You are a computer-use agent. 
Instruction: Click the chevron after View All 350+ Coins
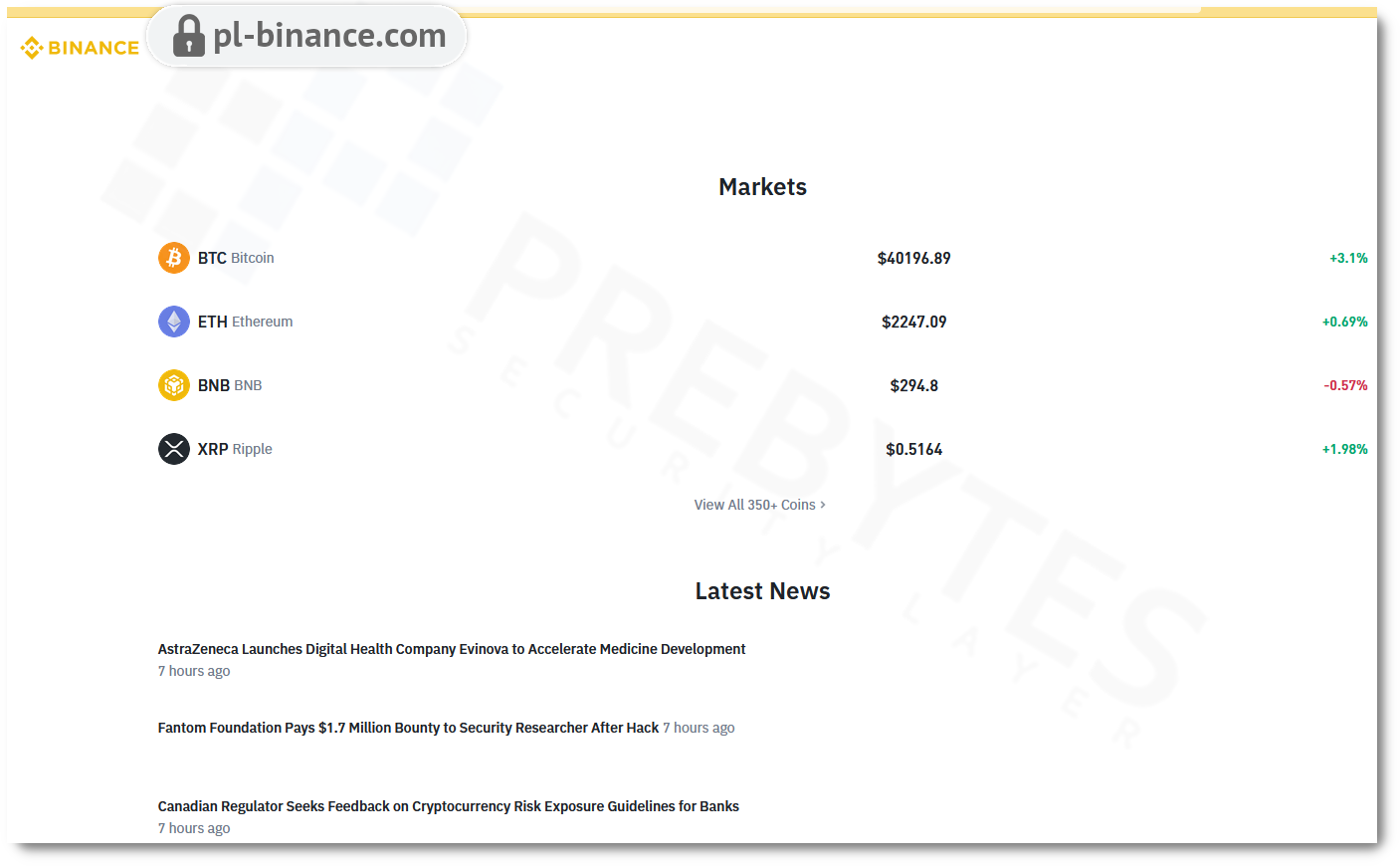[x=823, y=505]
